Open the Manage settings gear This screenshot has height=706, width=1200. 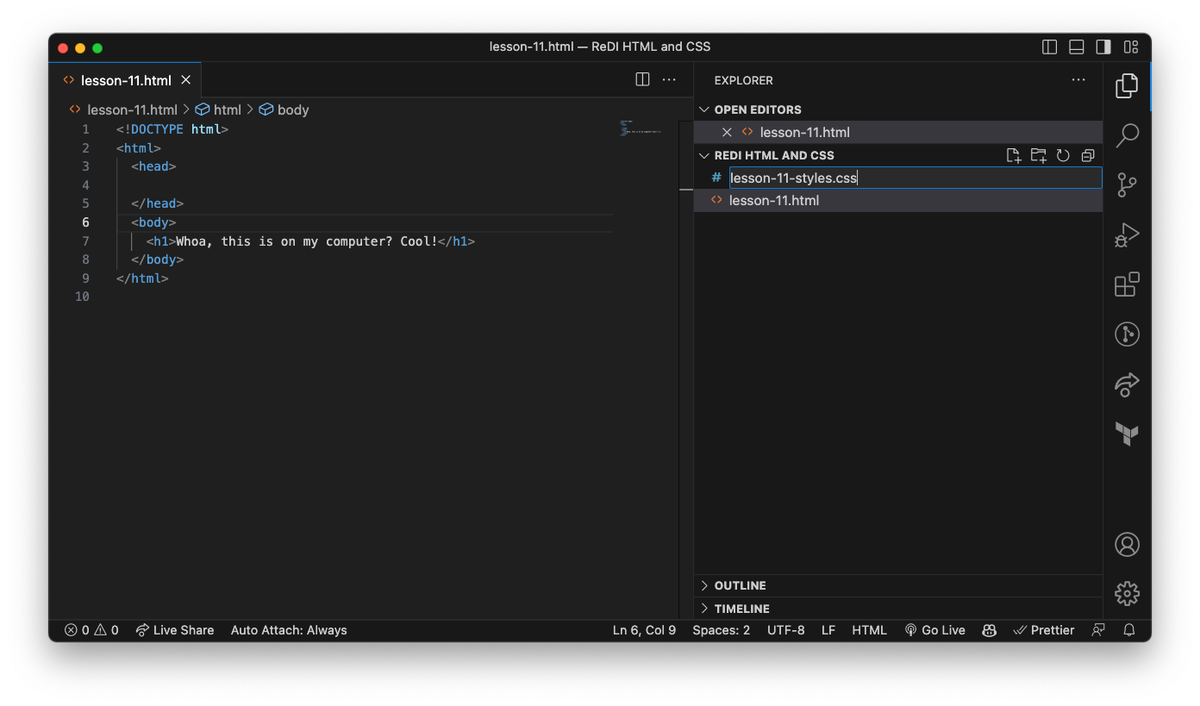(x=1127, y=593)
